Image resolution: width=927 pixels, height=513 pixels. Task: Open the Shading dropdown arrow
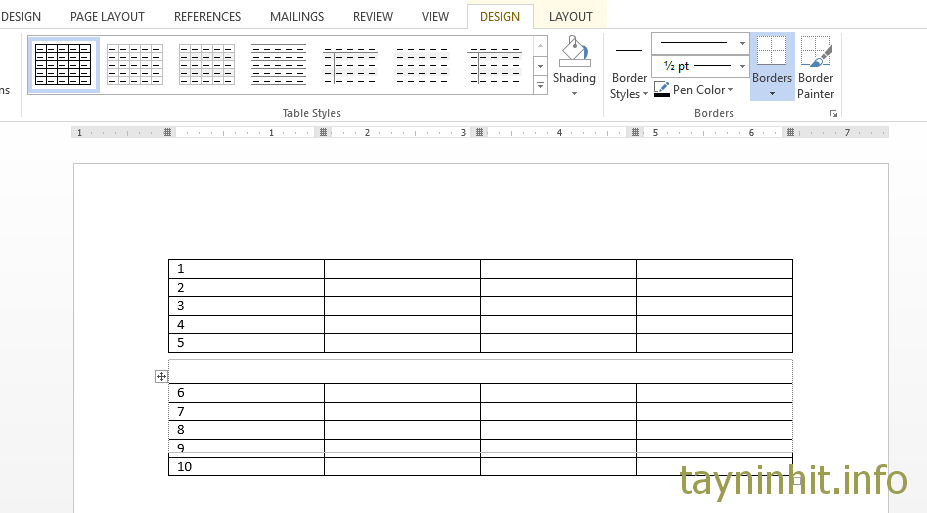tap(574, 94)
